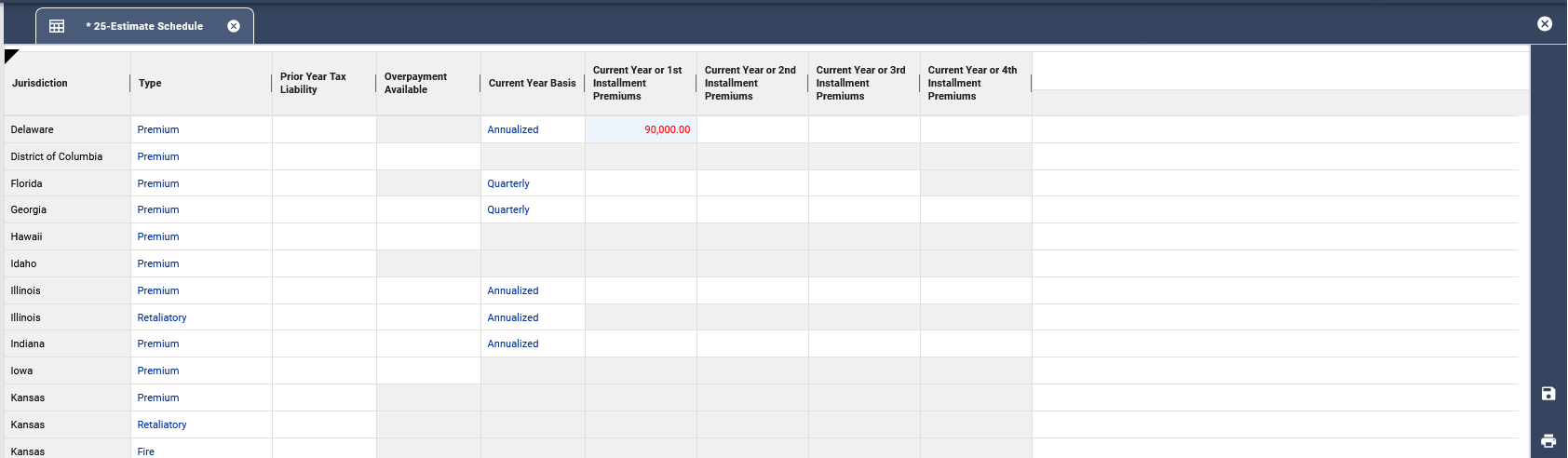Click the Idaho jurisdiction cell

tap(67, 263)
